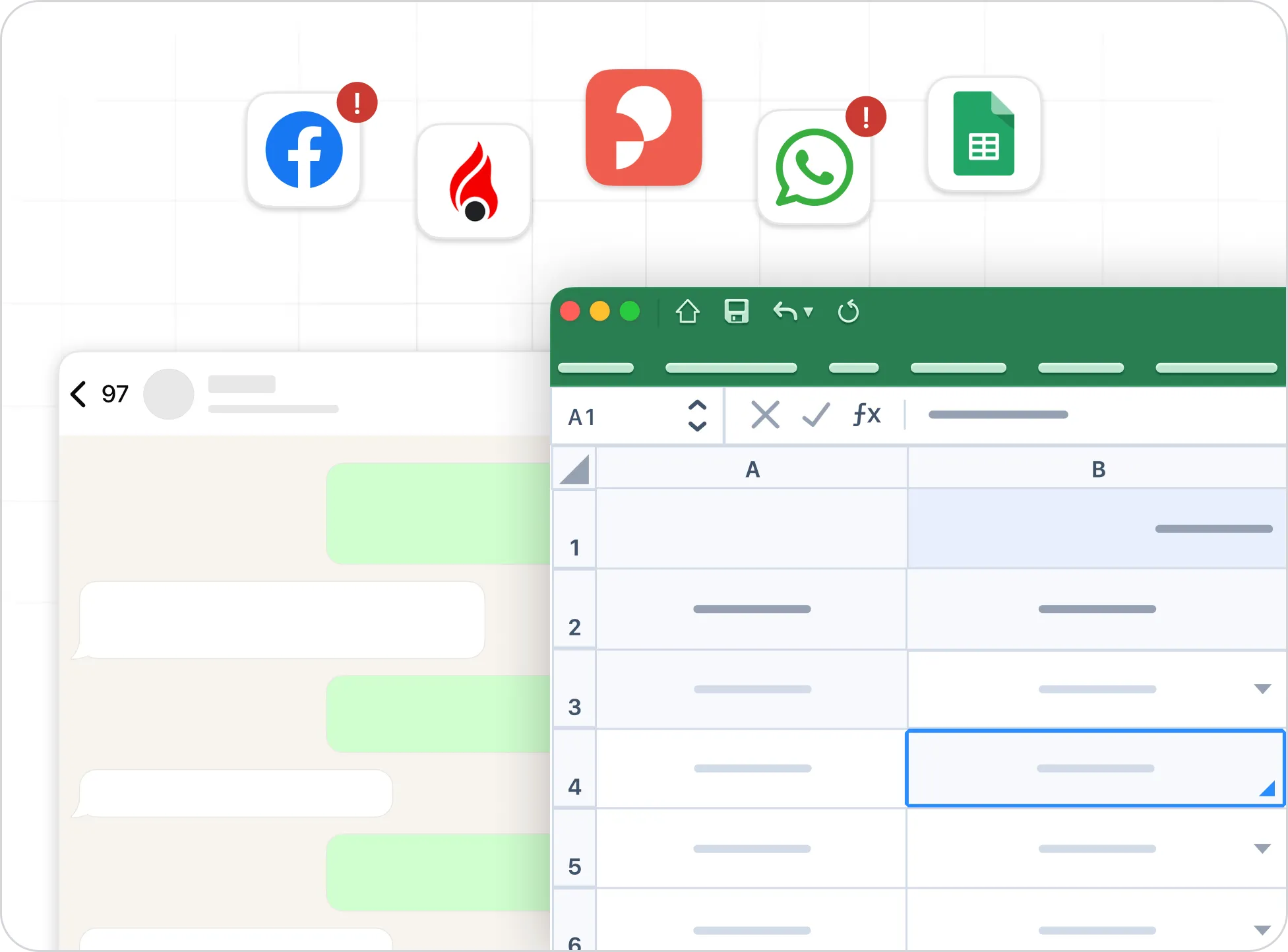Cancel the formula entry with X icon
The width and height of the screenshot is (1288, 952).
pyautogui.click(x=765, y=415)
